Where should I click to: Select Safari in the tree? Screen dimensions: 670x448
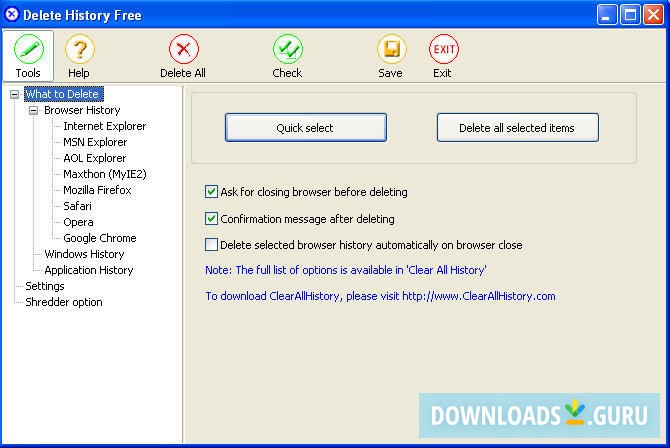click(x=77, y=206)
